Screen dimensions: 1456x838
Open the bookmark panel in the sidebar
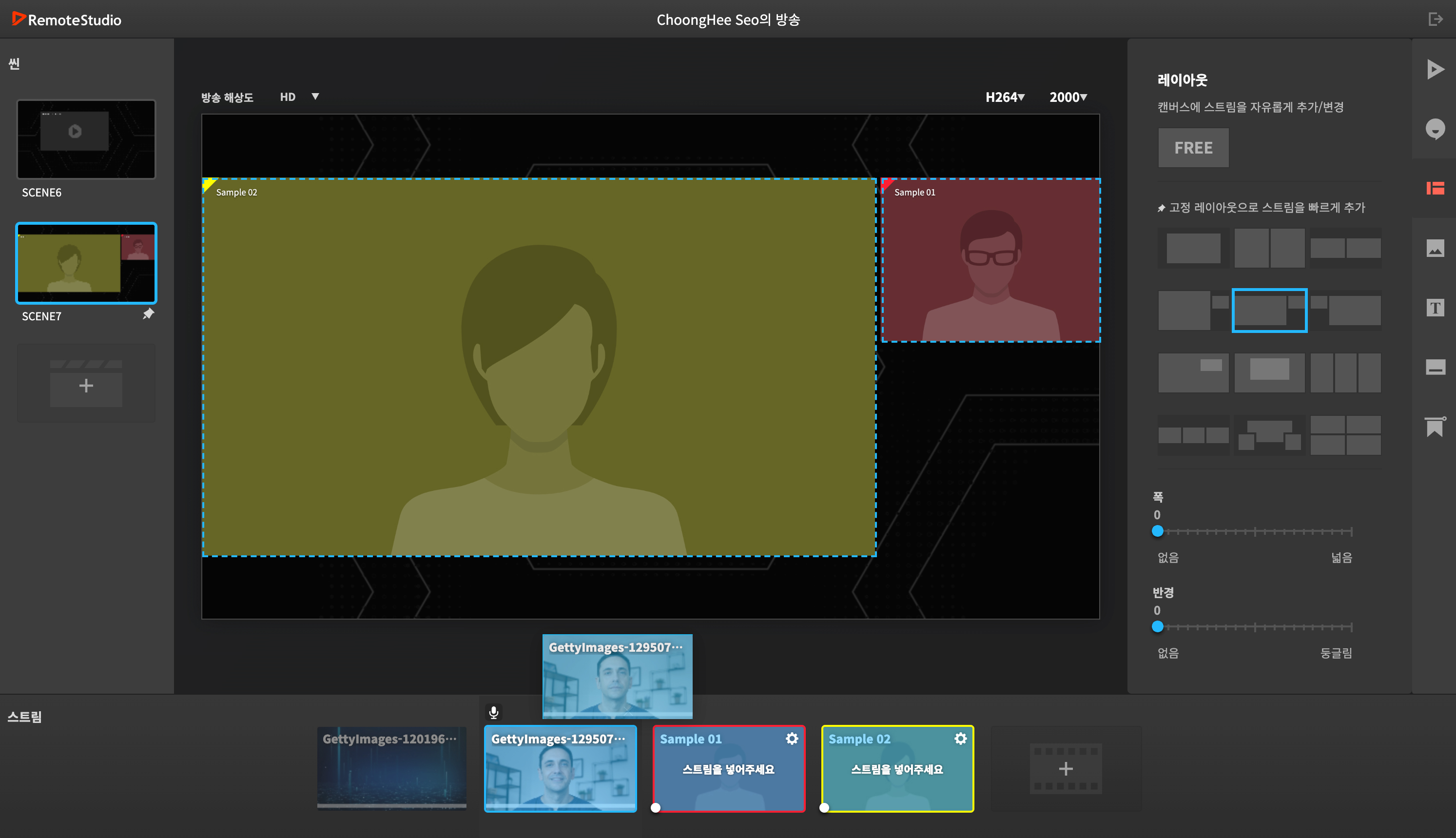point(1435,426)
